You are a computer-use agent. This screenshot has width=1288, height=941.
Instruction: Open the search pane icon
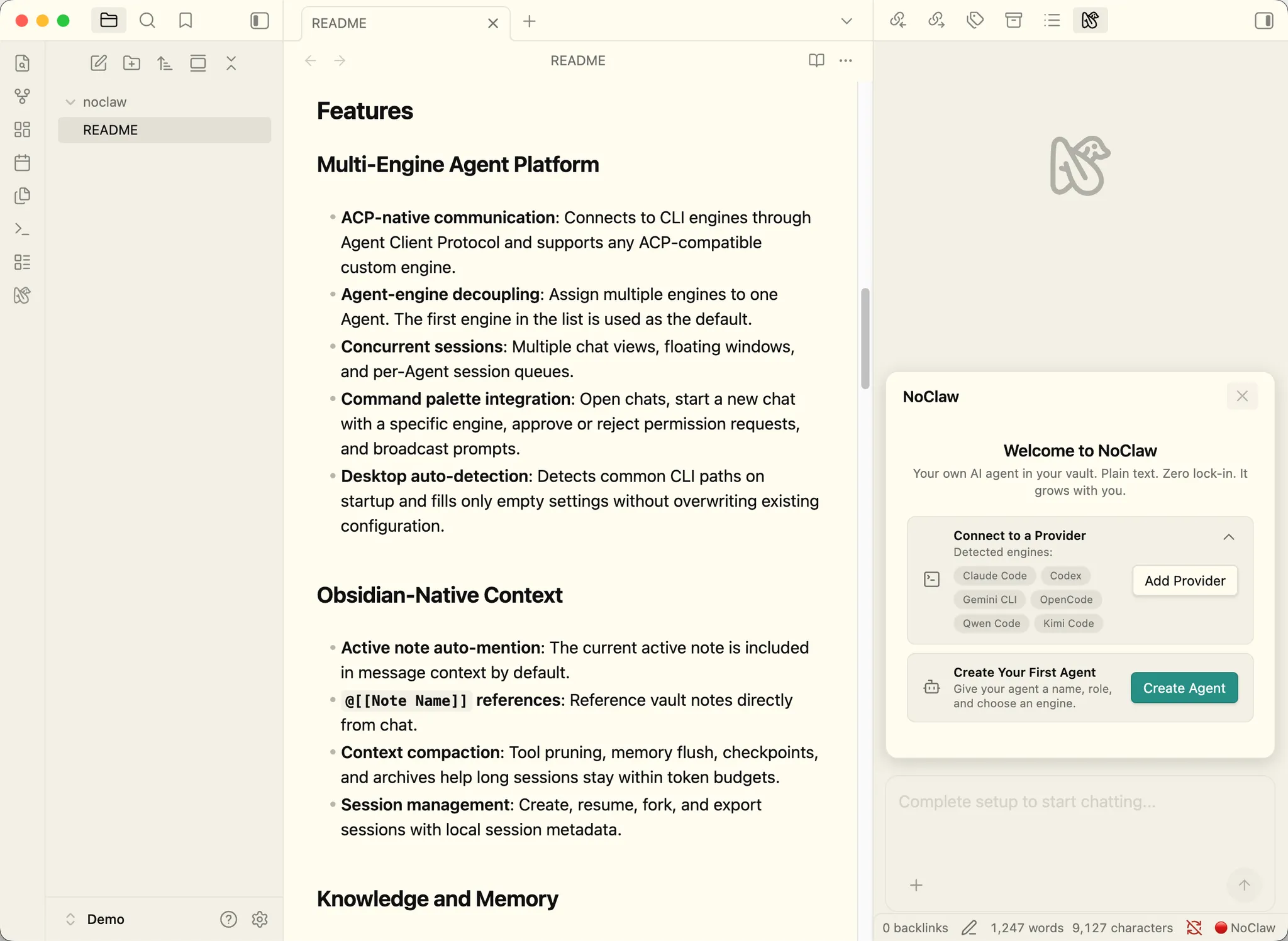pyautogui.click(x=147, y=21)
